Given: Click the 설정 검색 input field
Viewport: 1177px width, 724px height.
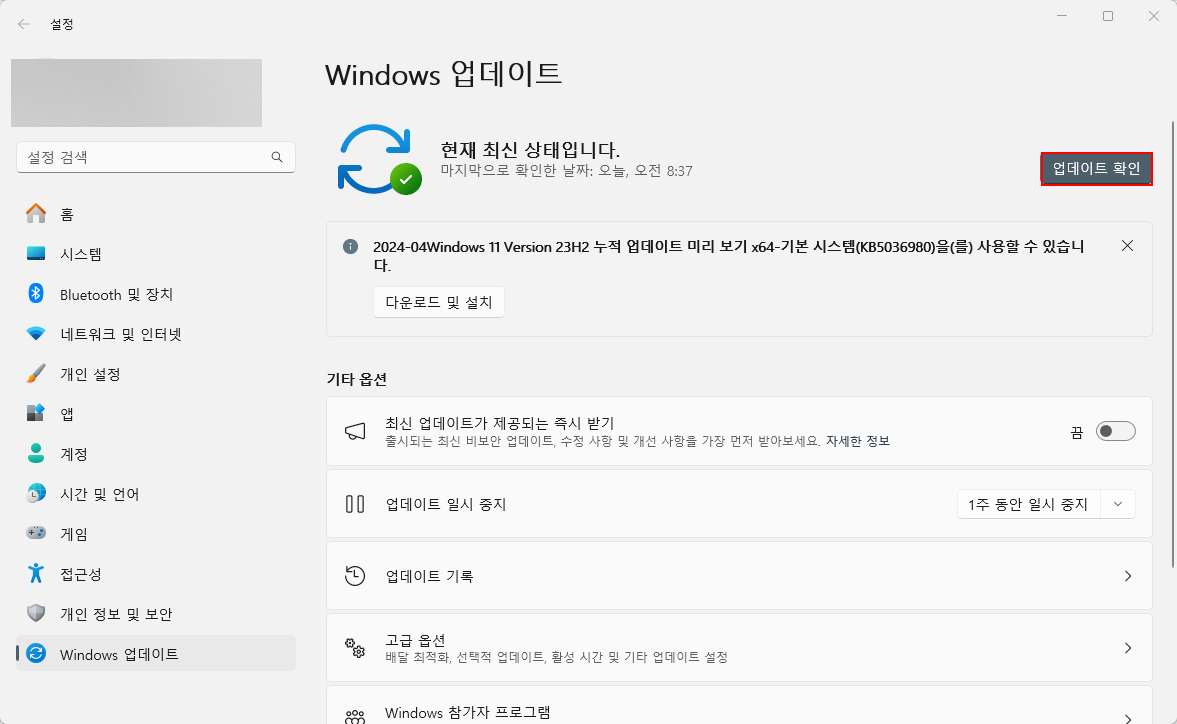Looking at the screenshot, I should pos(155,157).
